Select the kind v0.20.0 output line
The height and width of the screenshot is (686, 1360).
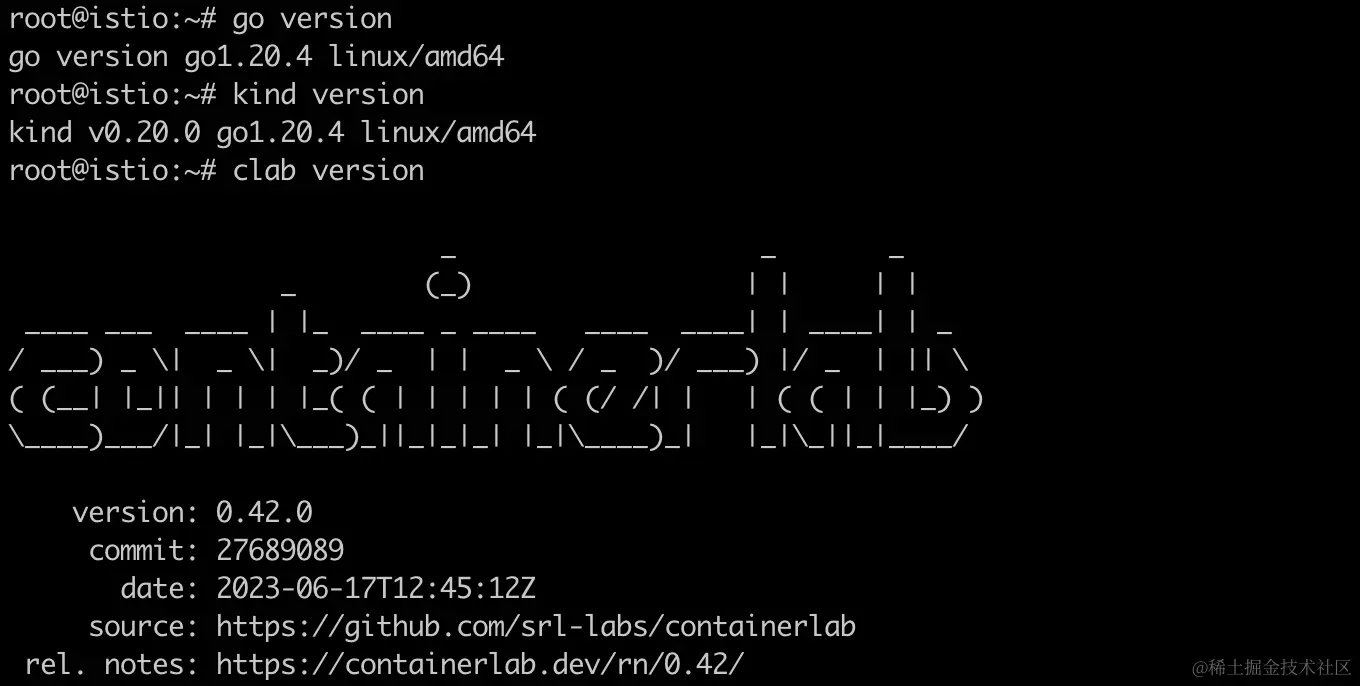[x=272, y=133]
